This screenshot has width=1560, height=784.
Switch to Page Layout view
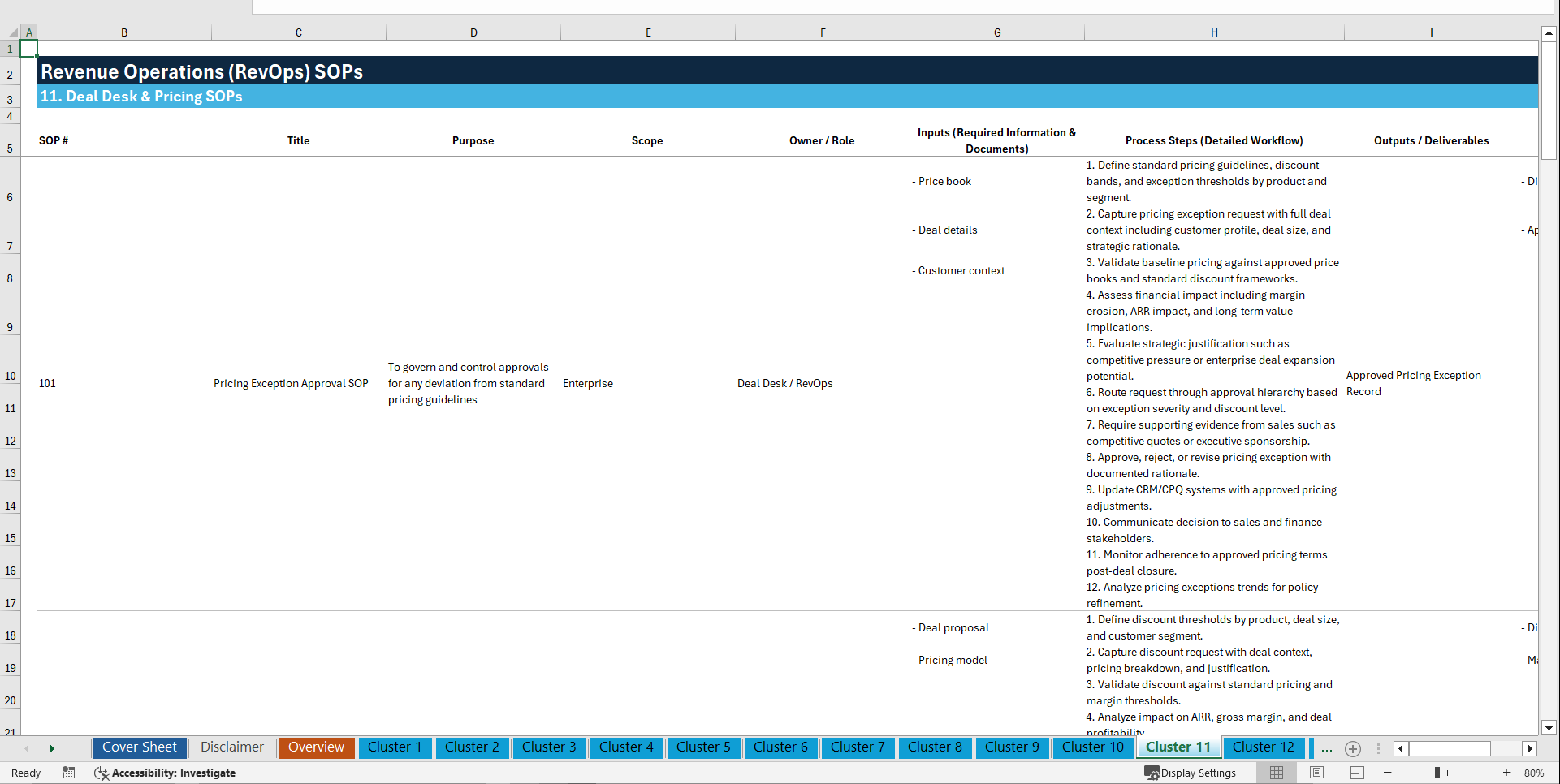coord(1317,773)
